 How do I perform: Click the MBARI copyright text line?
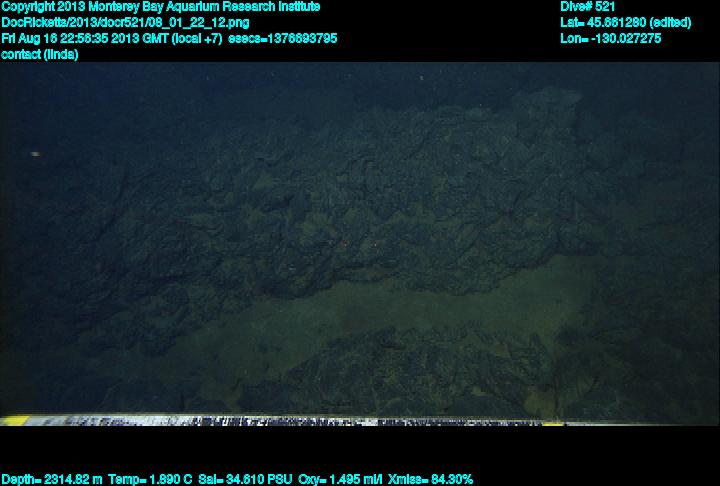tap(160, 6)
